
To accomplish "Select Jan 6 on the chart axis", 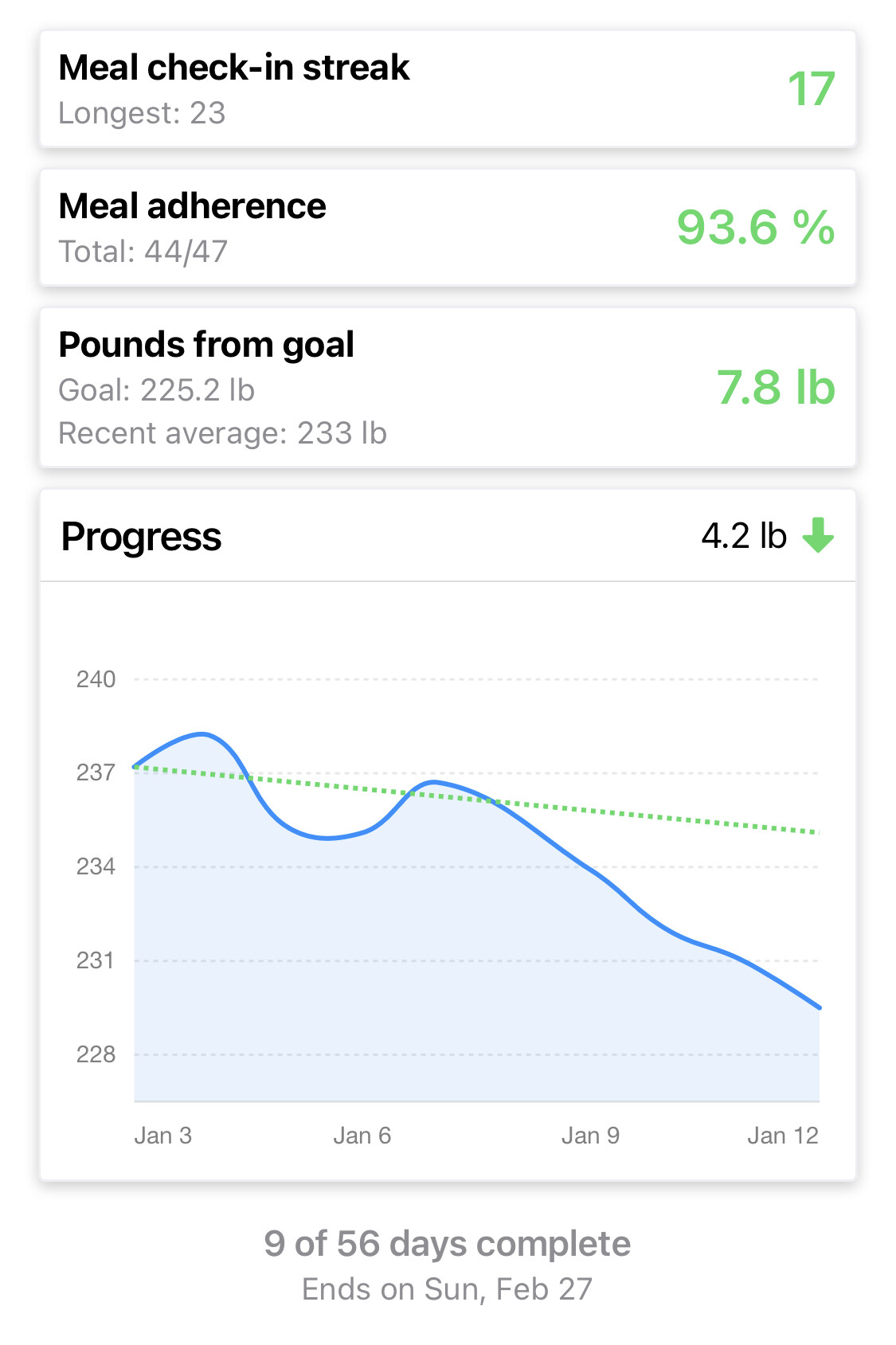I will tap(362, 1136).
